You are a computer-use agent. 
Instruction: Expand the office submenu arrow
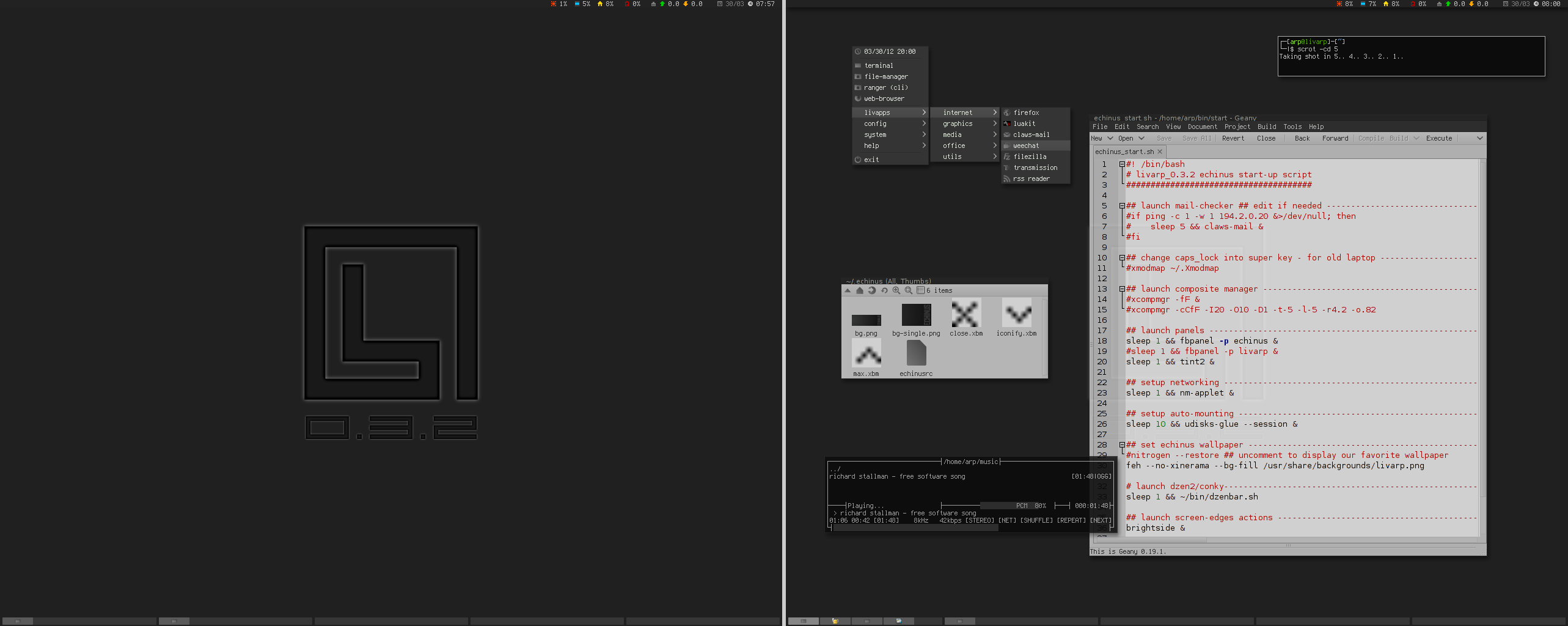995,145
